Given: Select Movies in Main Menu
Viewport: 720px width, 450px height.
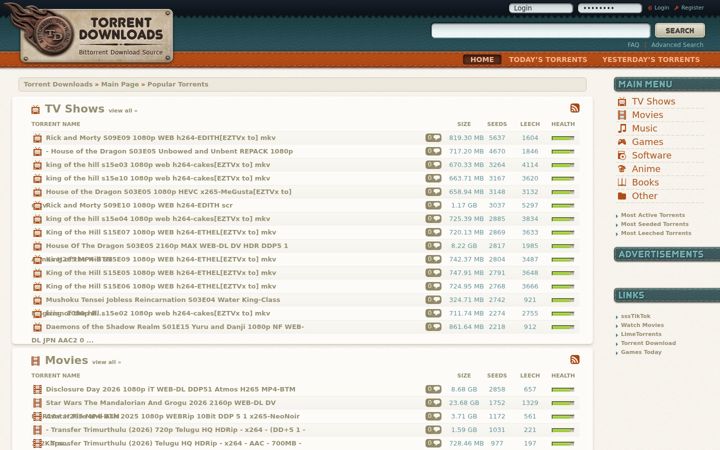Looking at the screenshot, I should click(x=647, y=115).
